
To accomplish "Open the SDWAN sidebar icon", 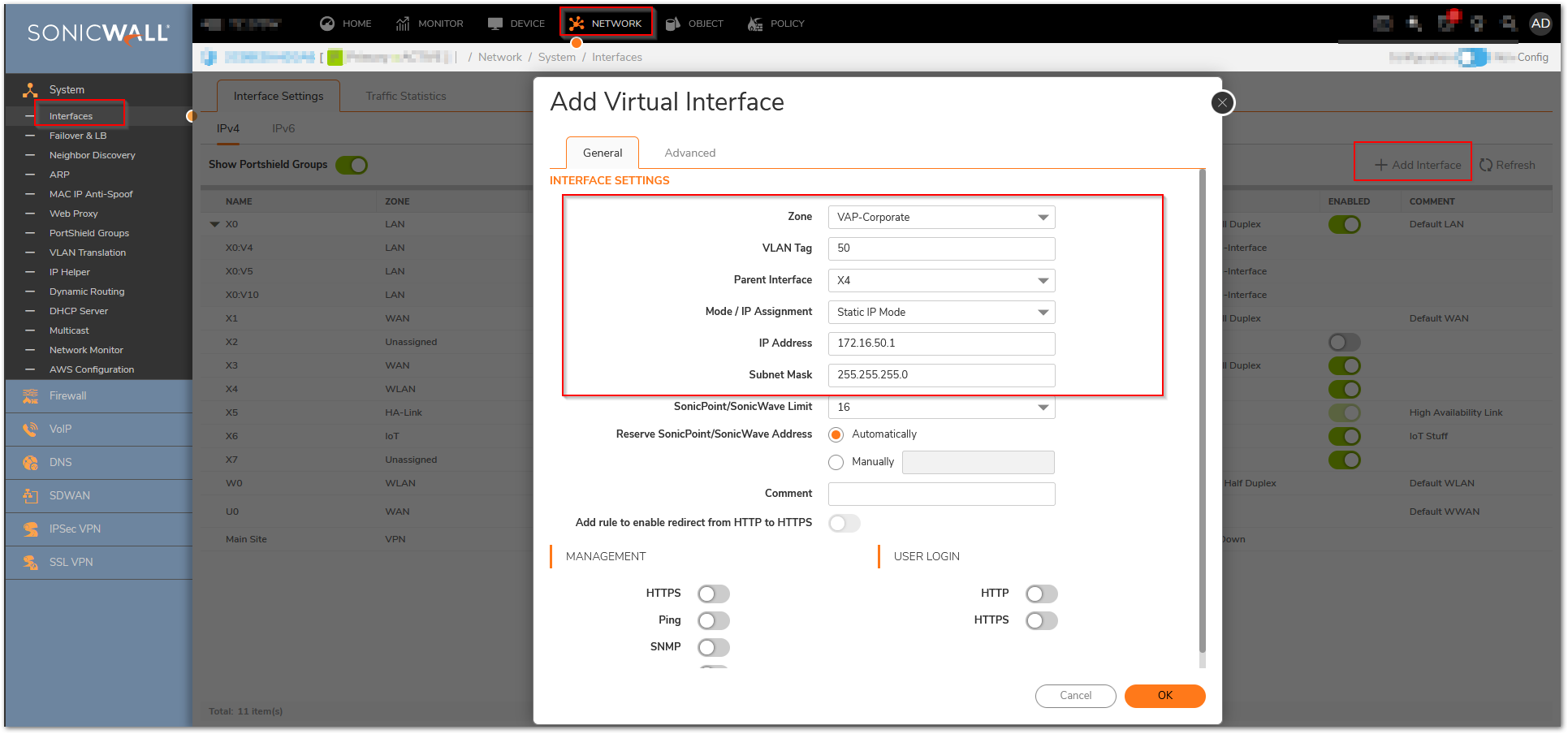I will pos(30,496).
